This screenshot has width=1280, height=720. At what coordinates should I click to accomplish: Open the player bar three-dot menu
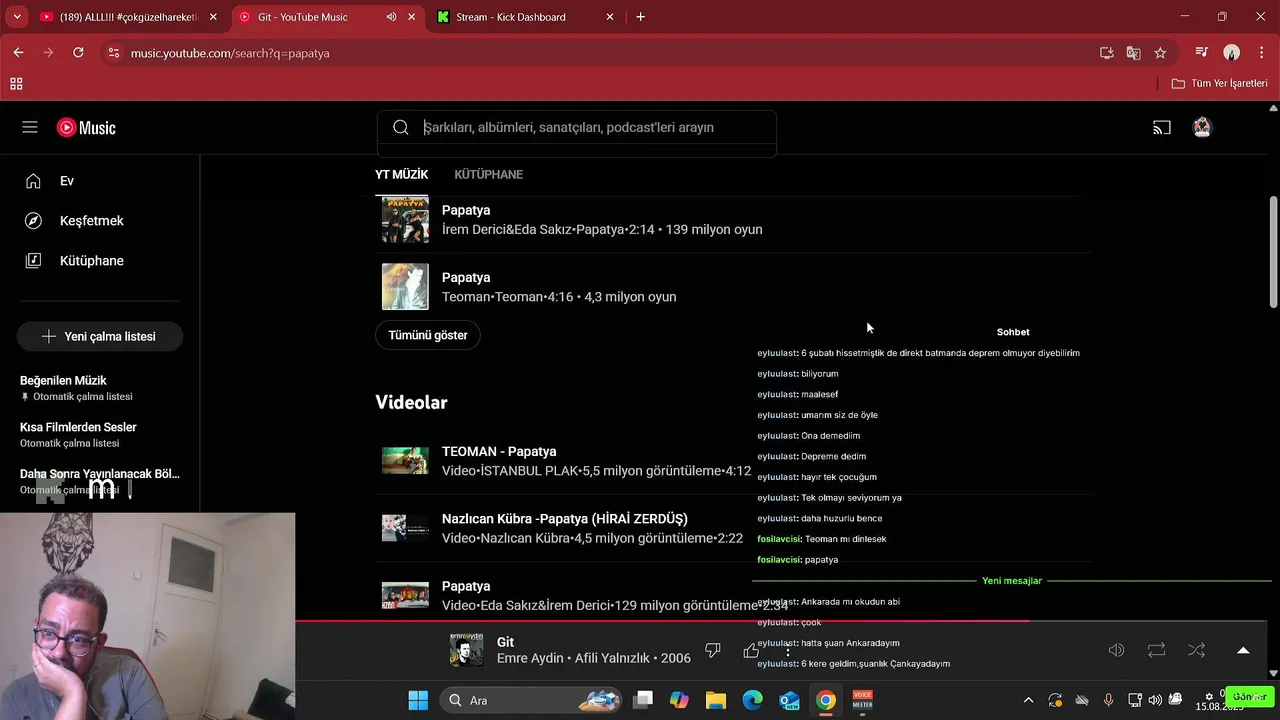(788, 651)
